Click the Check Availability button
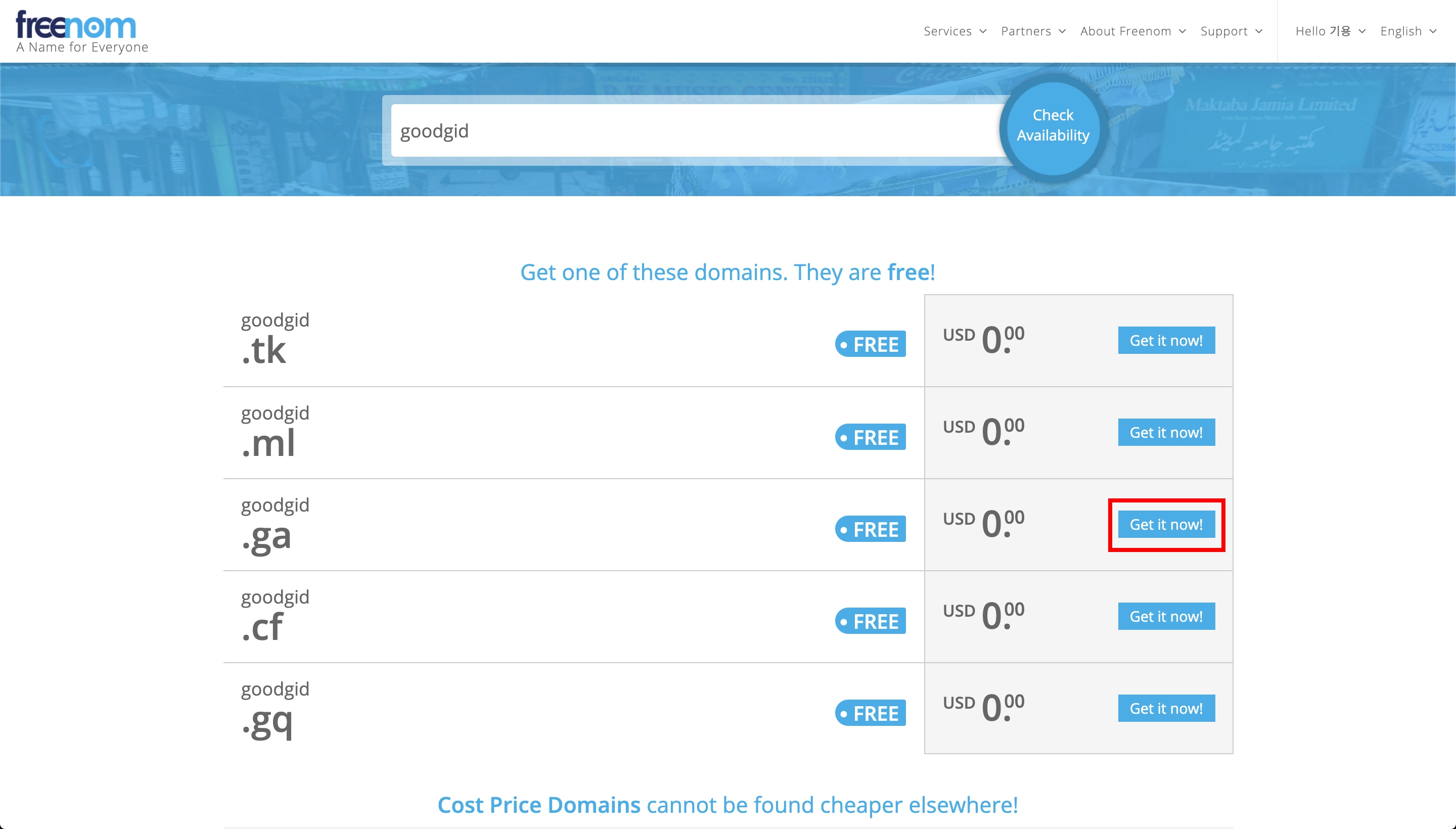Image resolution: width=1456 pixels, height=829 pixels. coord(1053,126)
